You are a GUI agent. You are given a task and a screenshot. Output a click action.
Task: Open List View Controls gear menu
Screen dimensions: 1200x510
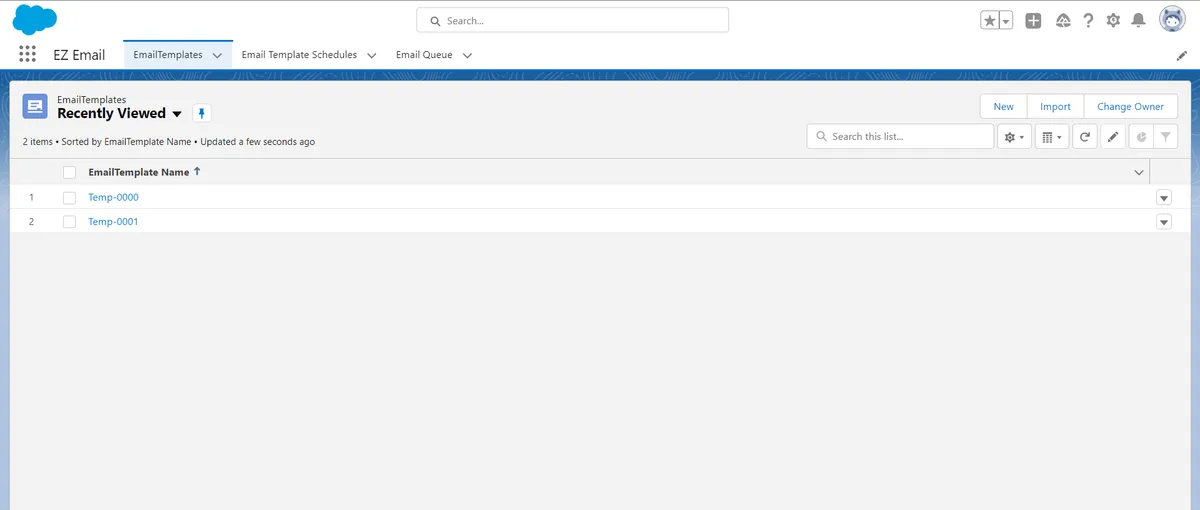point(1014,137)
